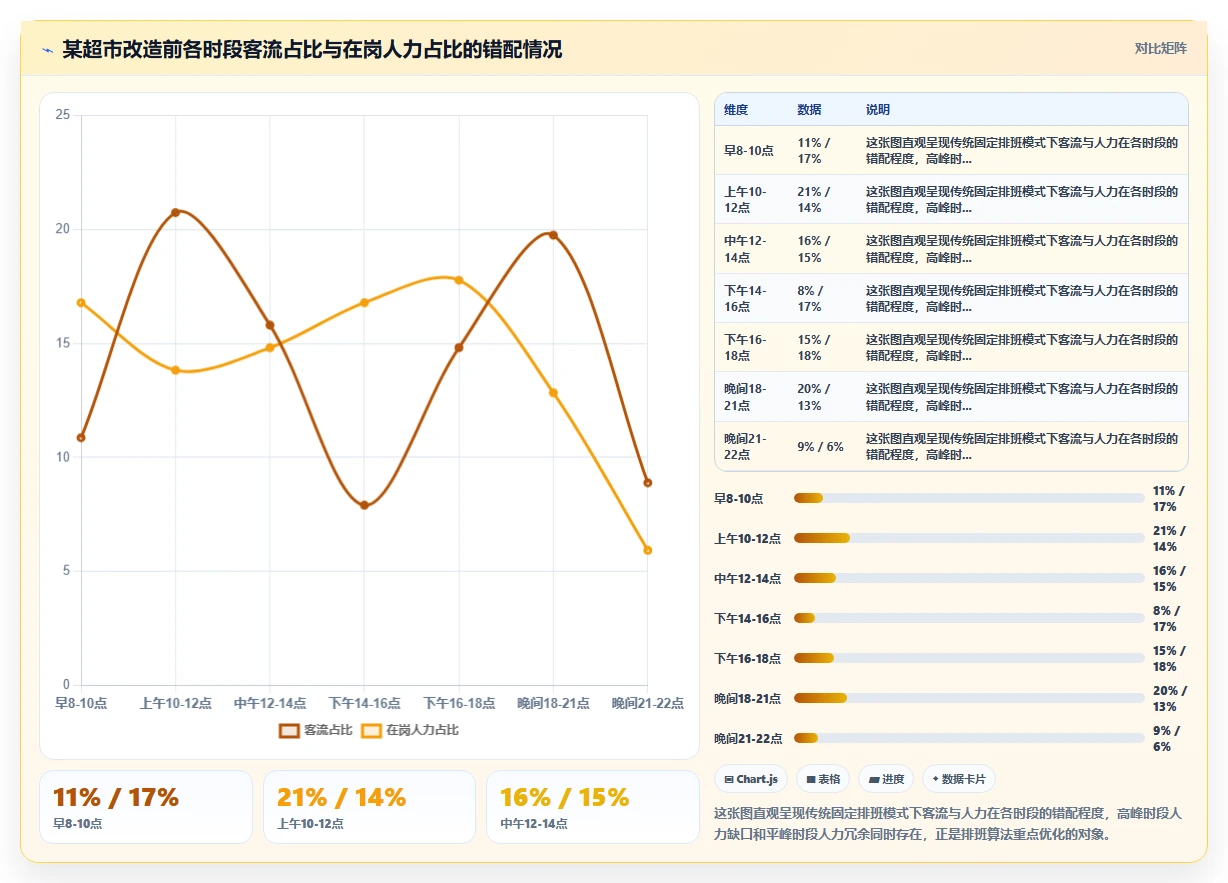Viewport: 1228px width, 883px height.
Task: Select table row 下午14-16点
Action: (951, 298)
